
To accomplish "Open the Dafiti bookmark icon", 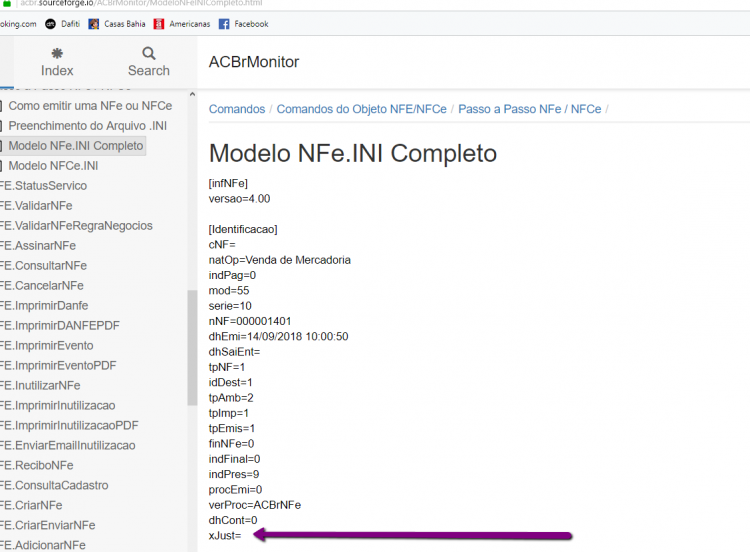I will (x=50, y=24).
